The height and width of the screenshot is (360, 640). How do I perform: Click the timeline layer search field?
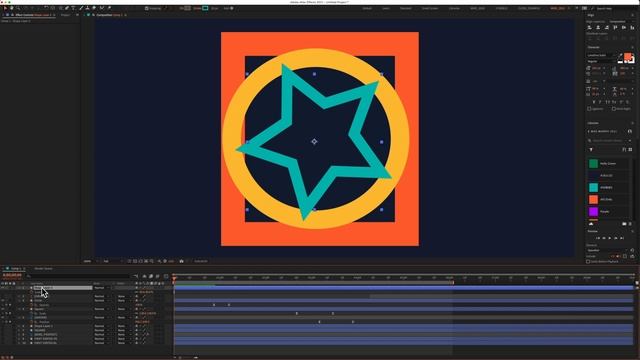click(80, 276)
